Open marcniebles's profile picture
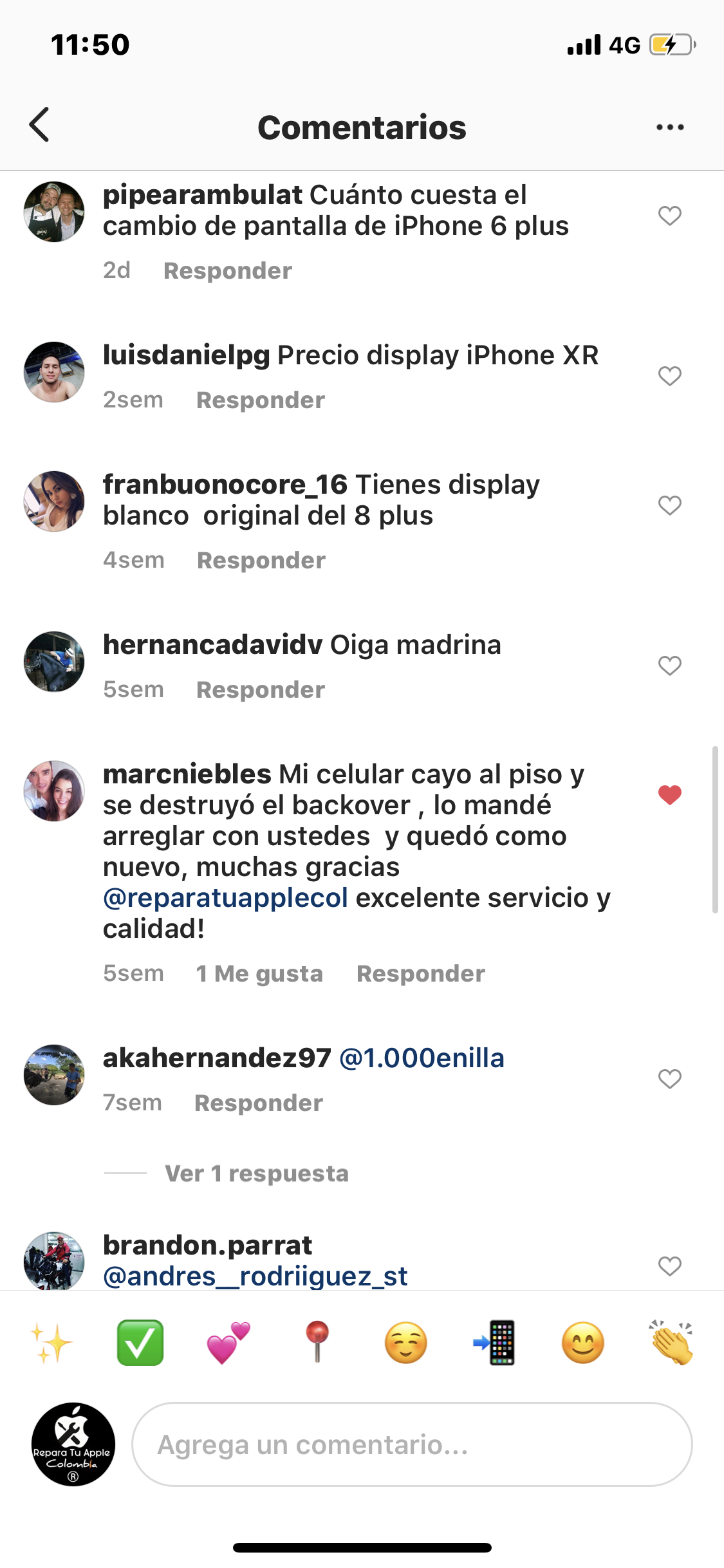The height and width of the screenshot is (1568, 724). (54, 791)
